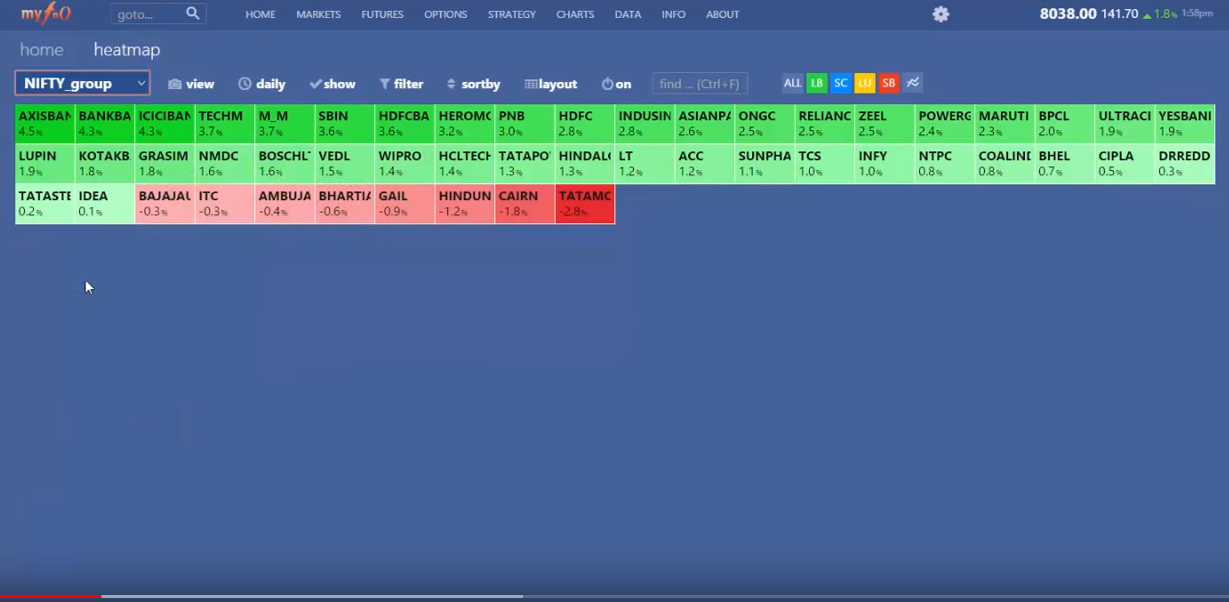Select the BANKBARODA 4.3% tile
This screenshot has height=602, width=1229.
click(x=105, y=124)
